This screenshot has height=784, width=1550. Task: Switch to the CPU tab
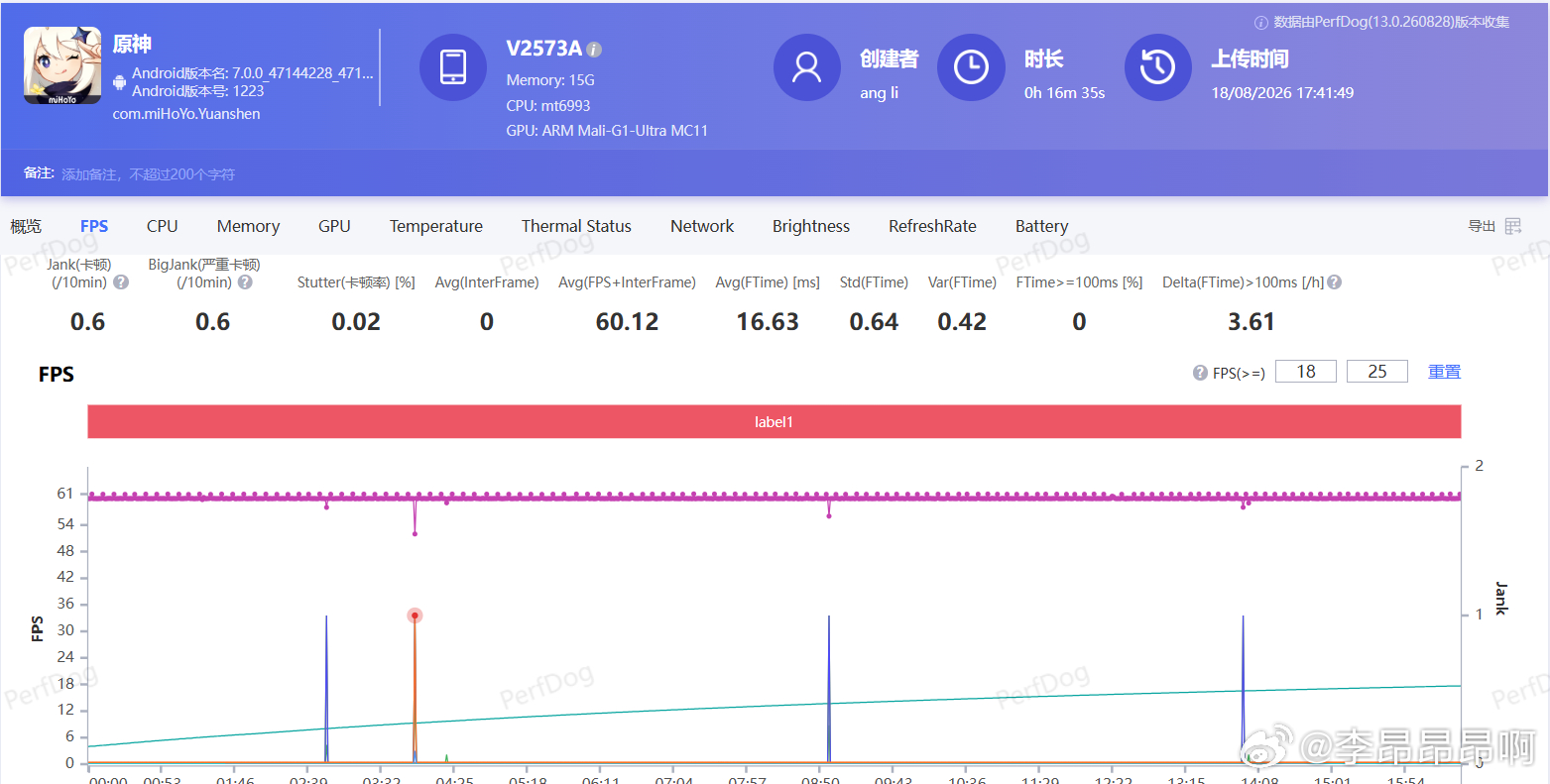tap(163, 226)
